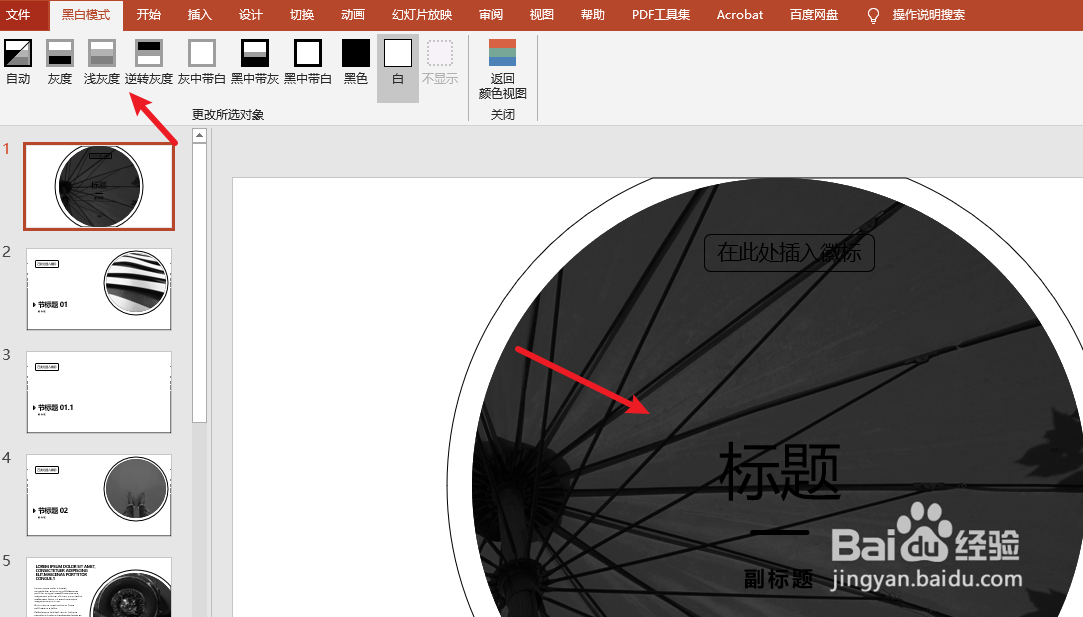Open the 文件 file menu
1083x617 pixels.
19,15
